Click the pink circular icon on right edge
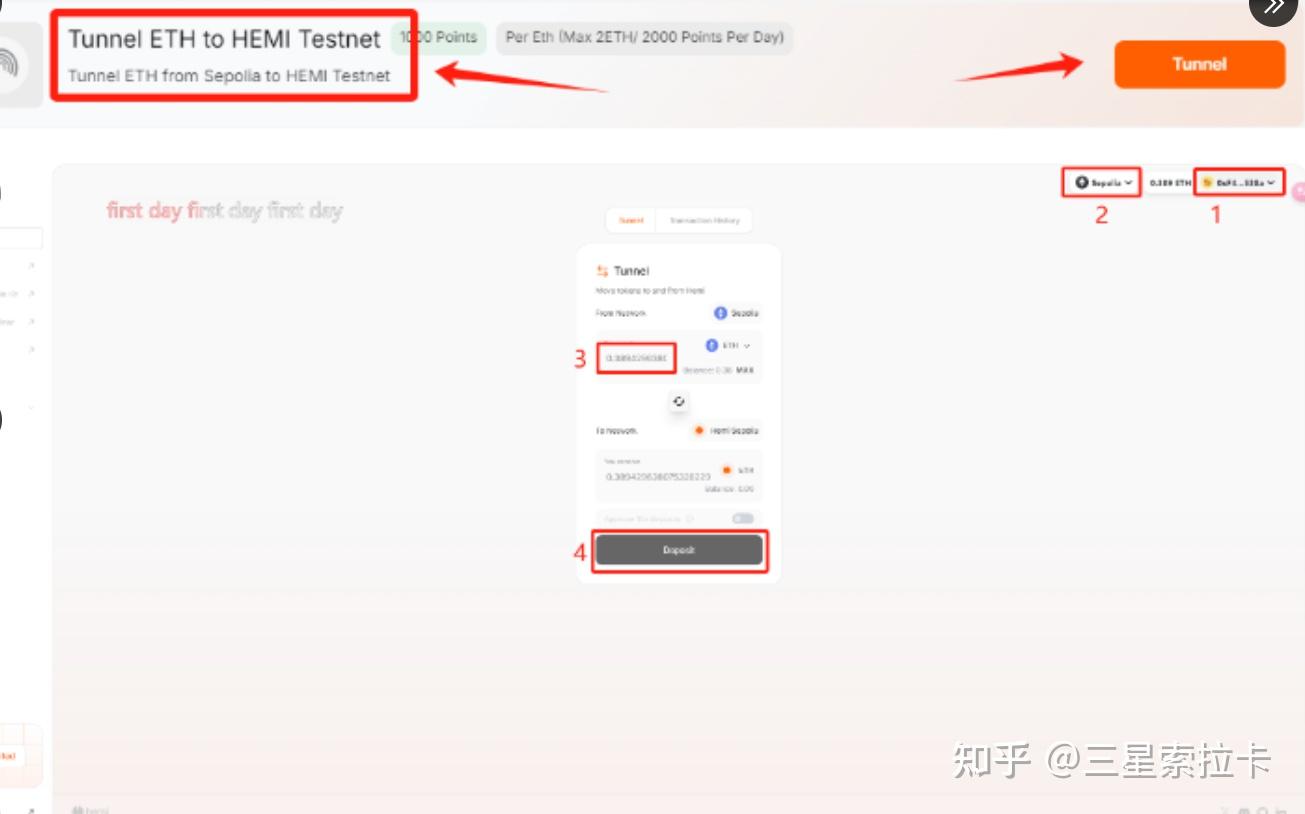The height and width of the screenshot is (814, 1305). [x=1299, y=191]
